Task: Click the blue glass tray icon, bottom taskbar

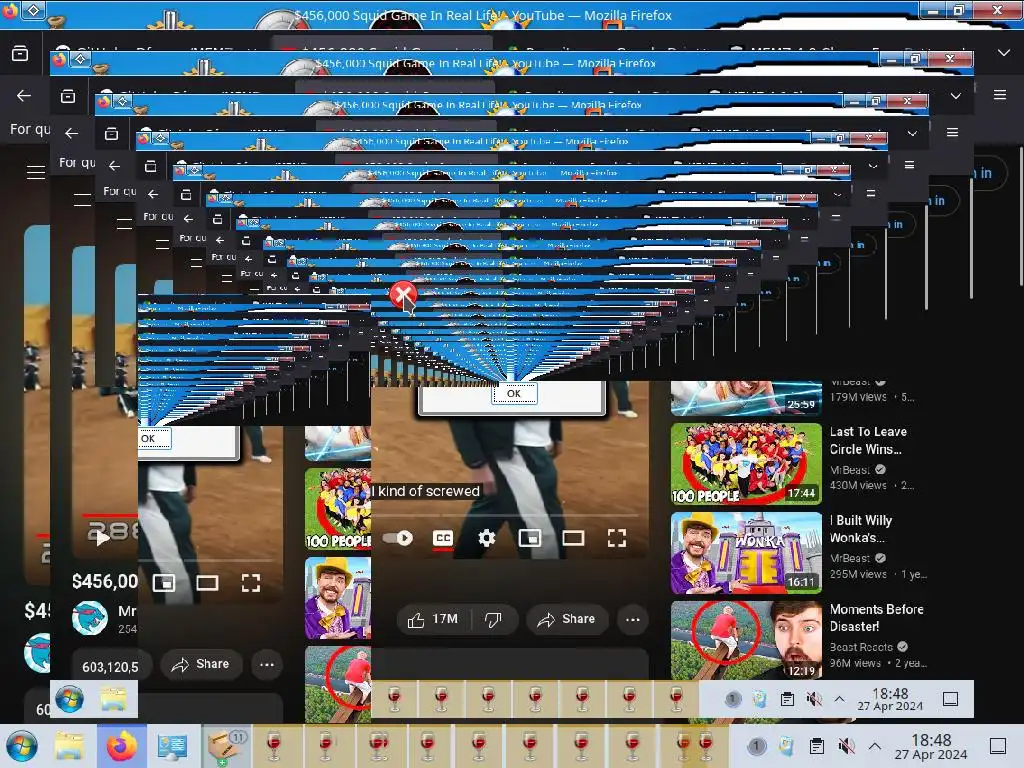Action: click(x=786, y=746)
